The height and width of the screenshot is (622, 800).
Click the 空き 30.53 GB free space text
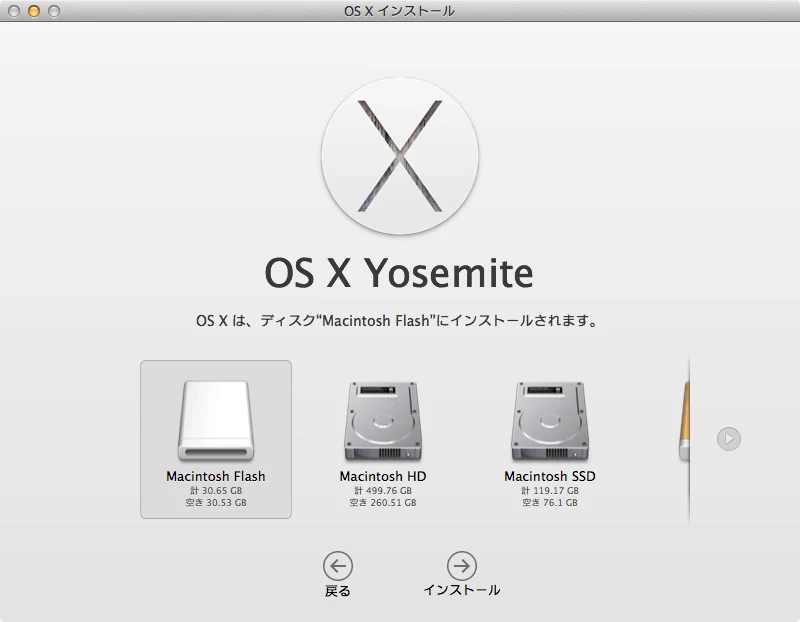point(216,503)
